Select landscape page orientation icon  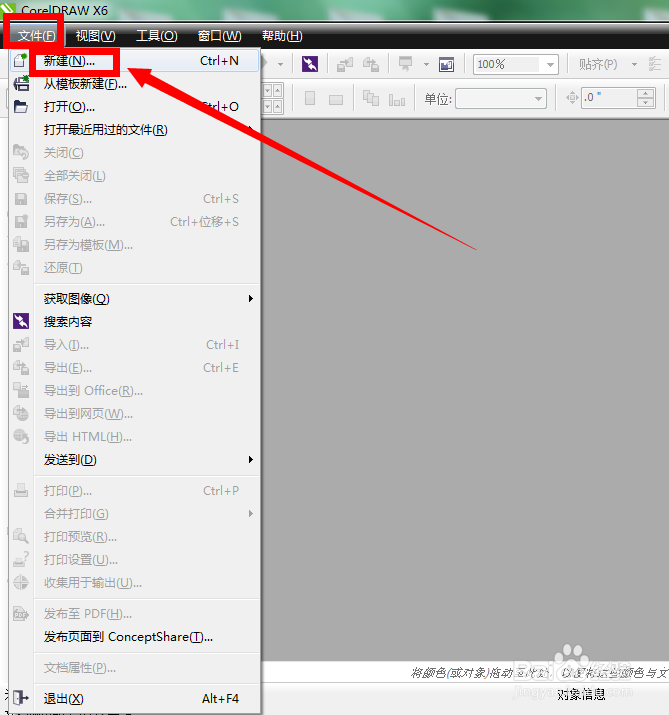(x=336, y=99)
